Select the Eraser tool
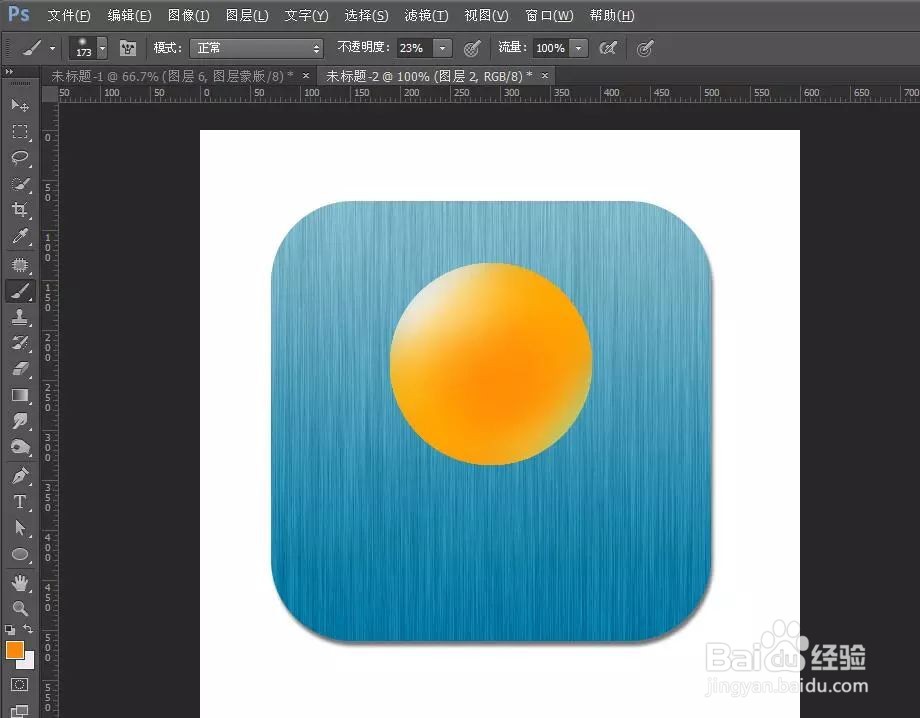 click(x=20, y=368)
